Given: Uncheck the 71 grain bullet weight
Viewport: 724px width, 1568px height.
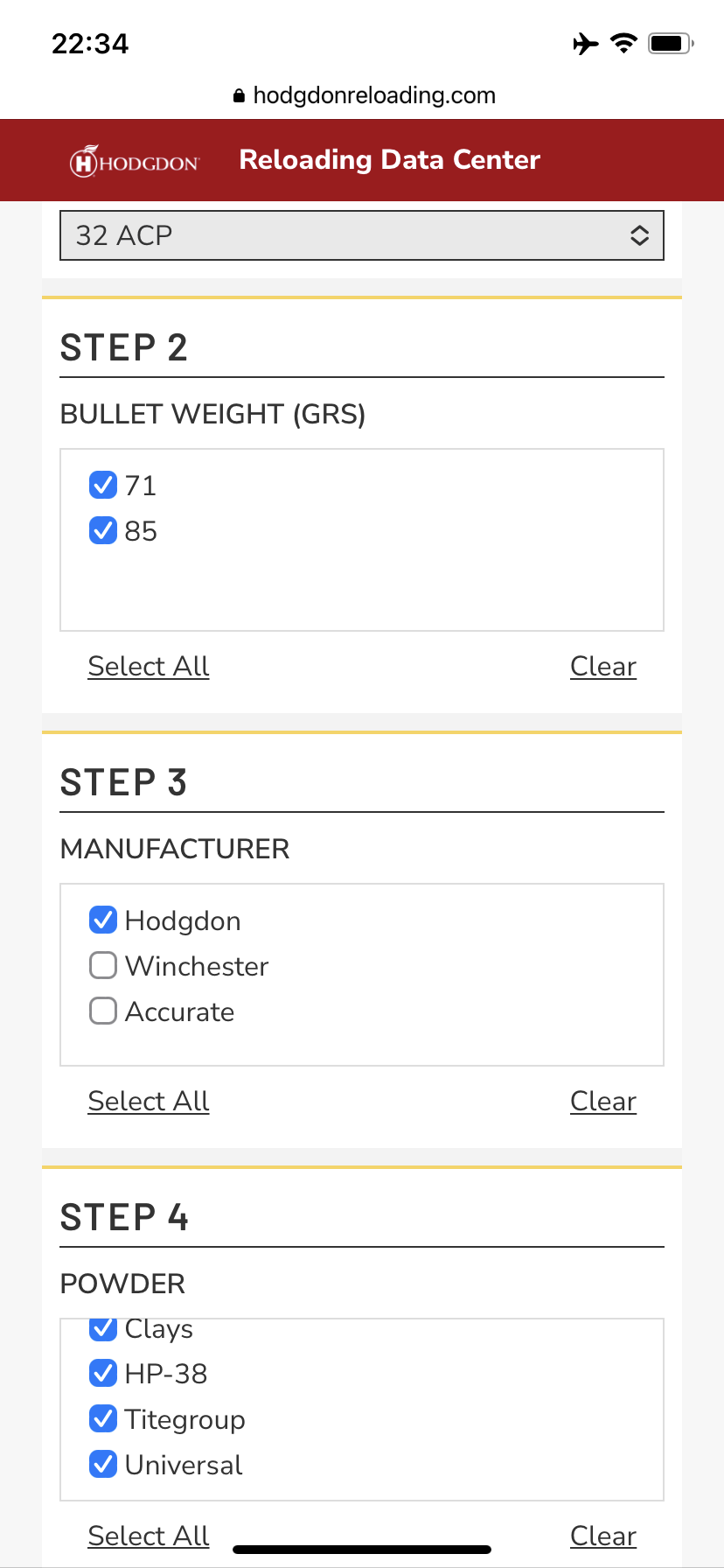Looking at the screenshot, I should coord(103,485).
